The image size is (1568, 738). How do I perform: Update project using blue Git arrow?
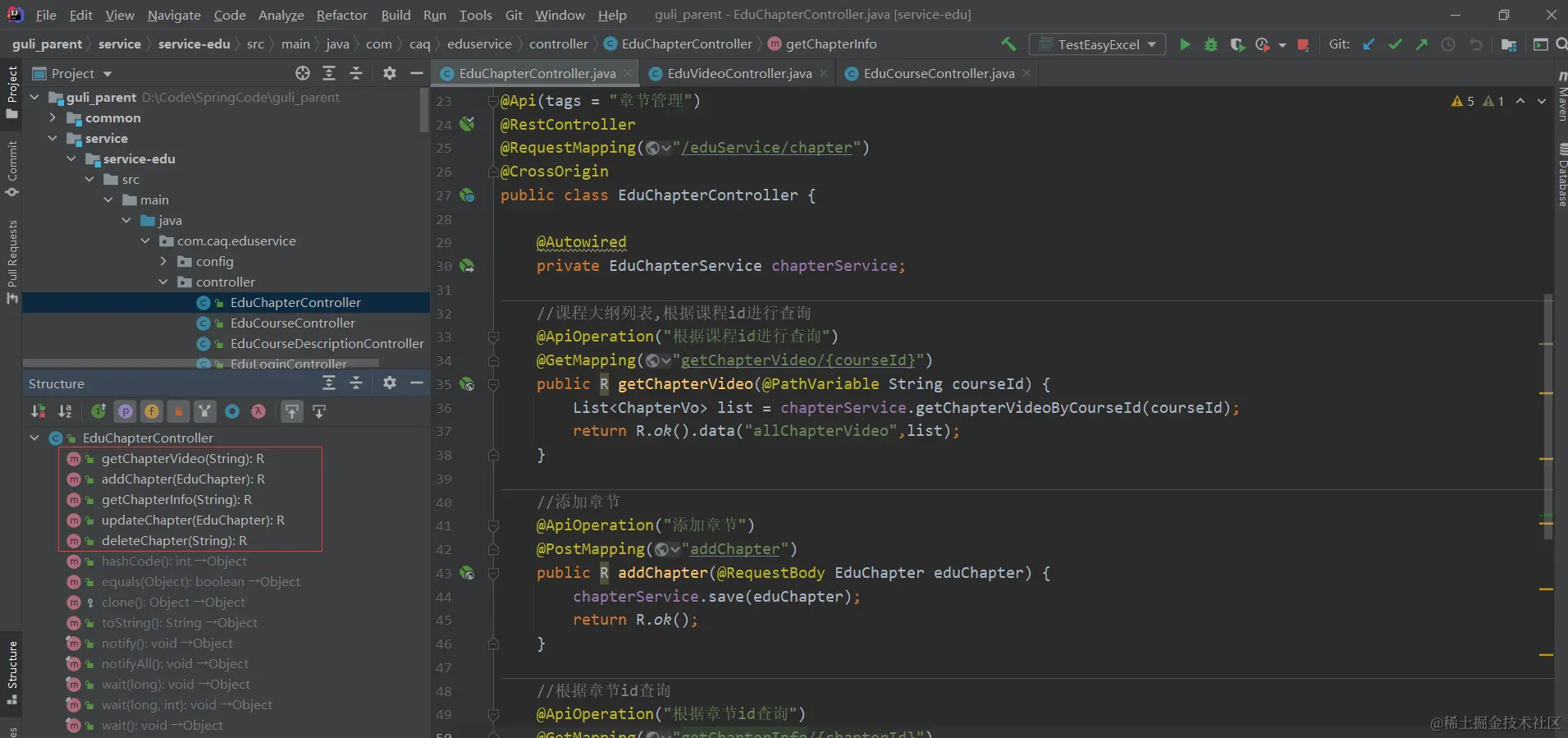(x=1369, y=44)
